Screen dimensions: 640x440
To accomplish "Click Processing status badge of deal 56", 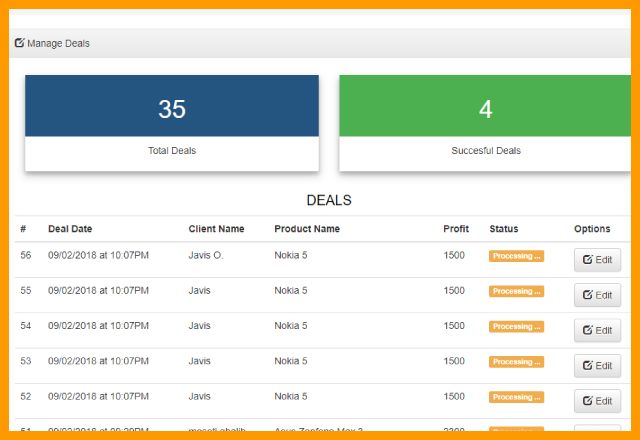I will click(x=516, y=256).
